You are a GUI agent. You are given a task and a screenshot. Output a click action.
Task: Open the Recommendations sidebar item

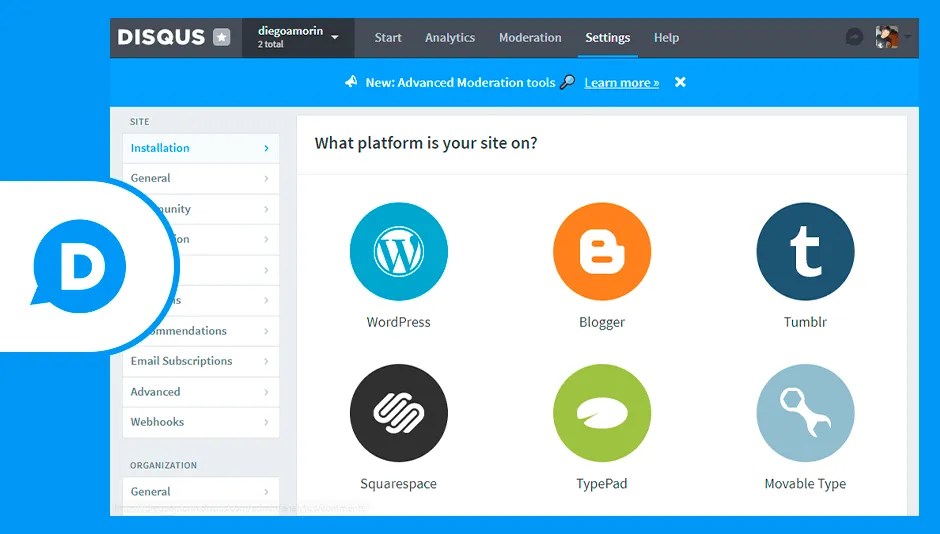[x=201, y=331]
